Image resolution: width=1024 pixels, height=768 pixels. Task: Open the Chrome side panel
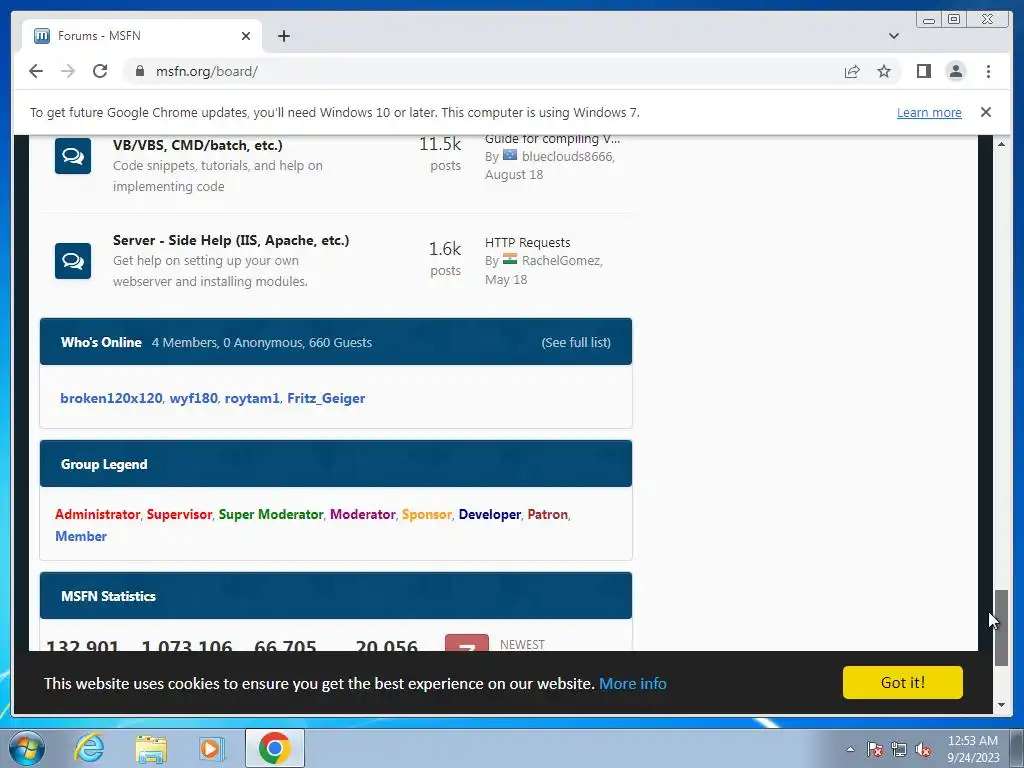tap(923, 71)
